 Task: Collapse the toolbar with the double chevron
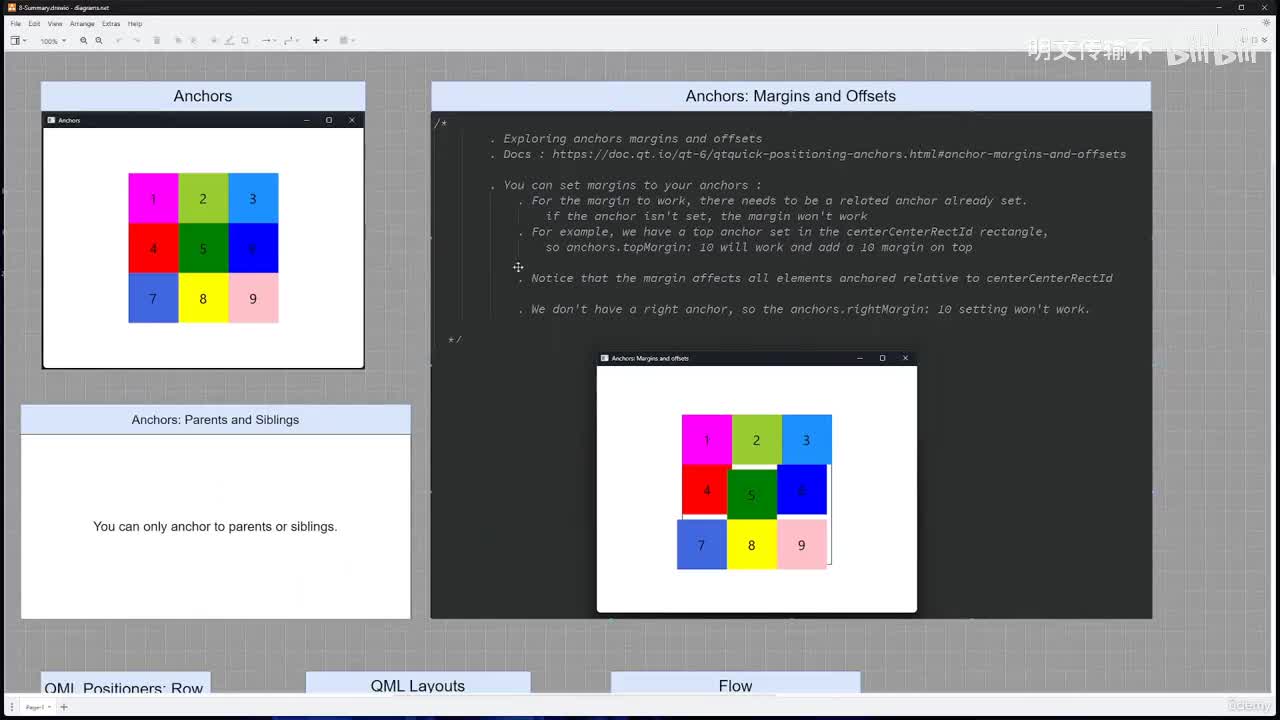click(x=1265, y=41)
